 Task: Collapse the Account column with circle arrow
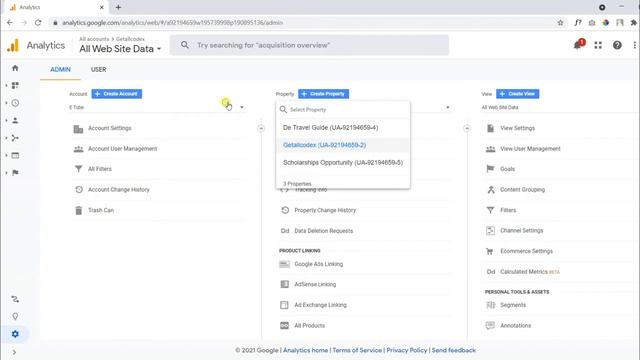click(x=261, y=129)
